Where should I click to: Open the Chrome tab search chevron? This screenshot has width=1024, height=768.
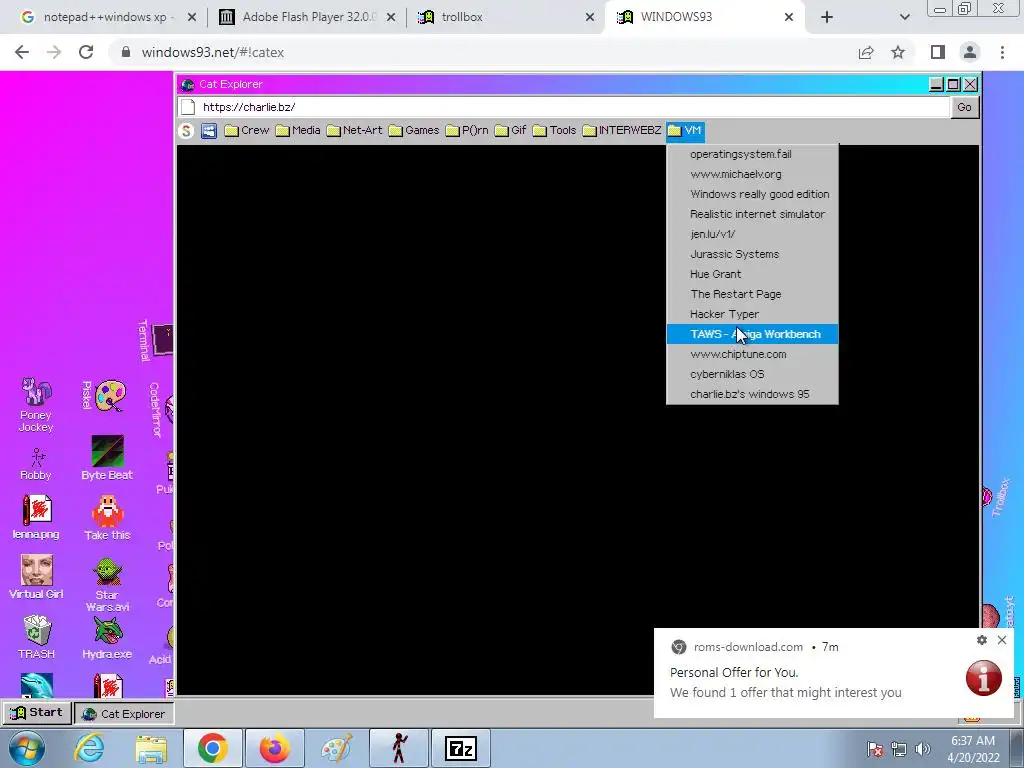point(904,18)
